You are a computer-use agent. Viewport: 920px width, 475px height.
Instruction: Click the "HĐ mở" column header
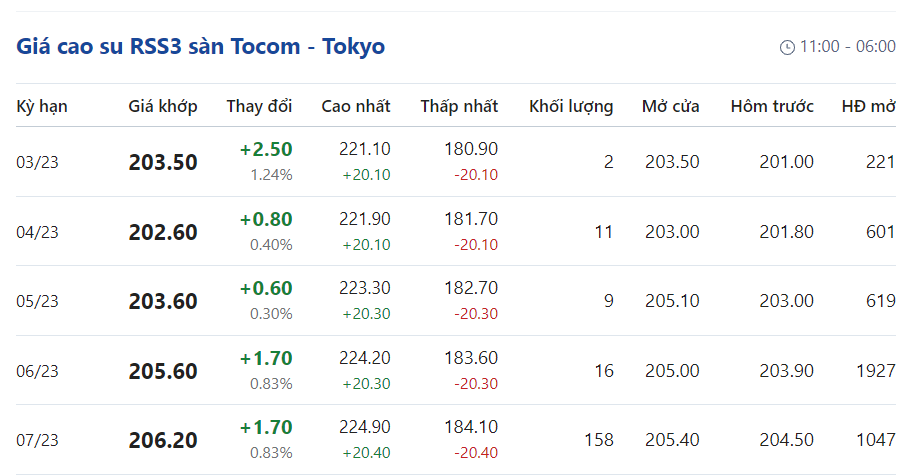pos(868,106)
